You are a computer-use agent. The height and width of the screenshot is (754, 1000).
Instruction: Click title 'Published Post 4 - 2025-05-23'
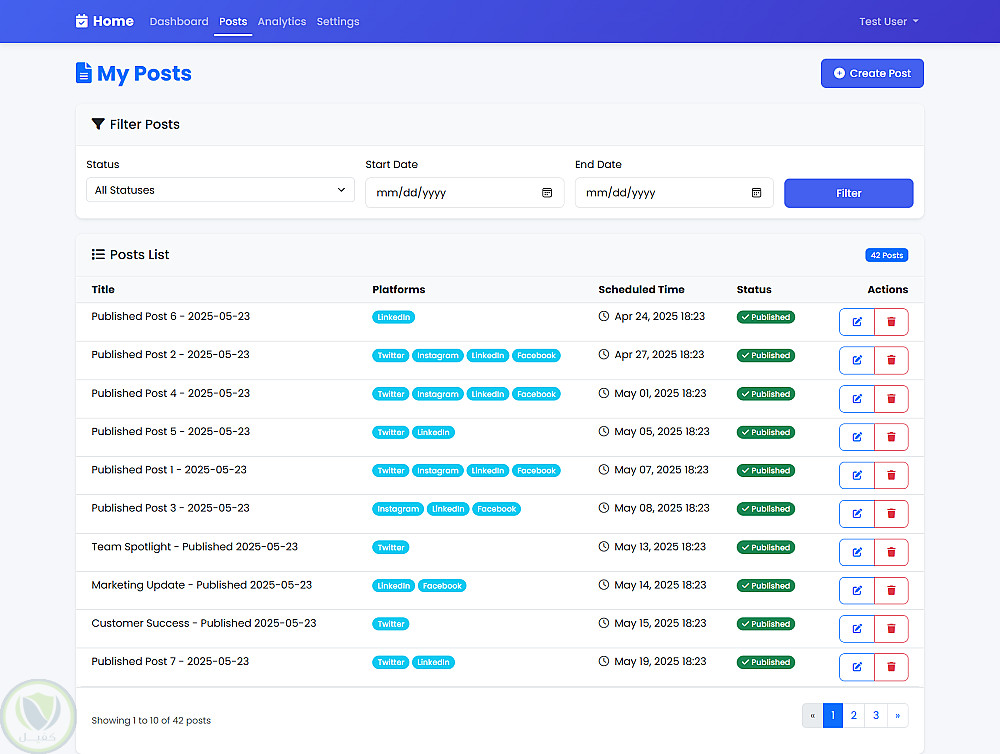tap(170, 394)
